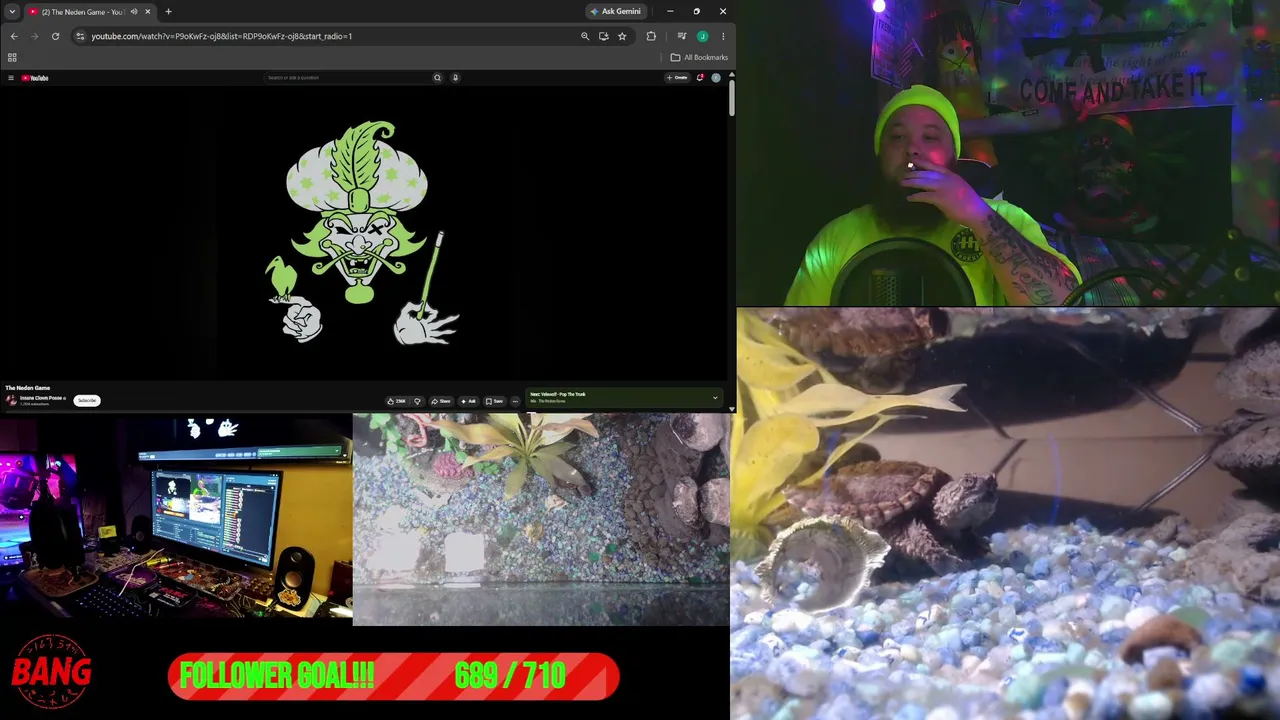Open the Chrome tab search dropdown
Screen dimensions: 1280x720
coord(12,12)
